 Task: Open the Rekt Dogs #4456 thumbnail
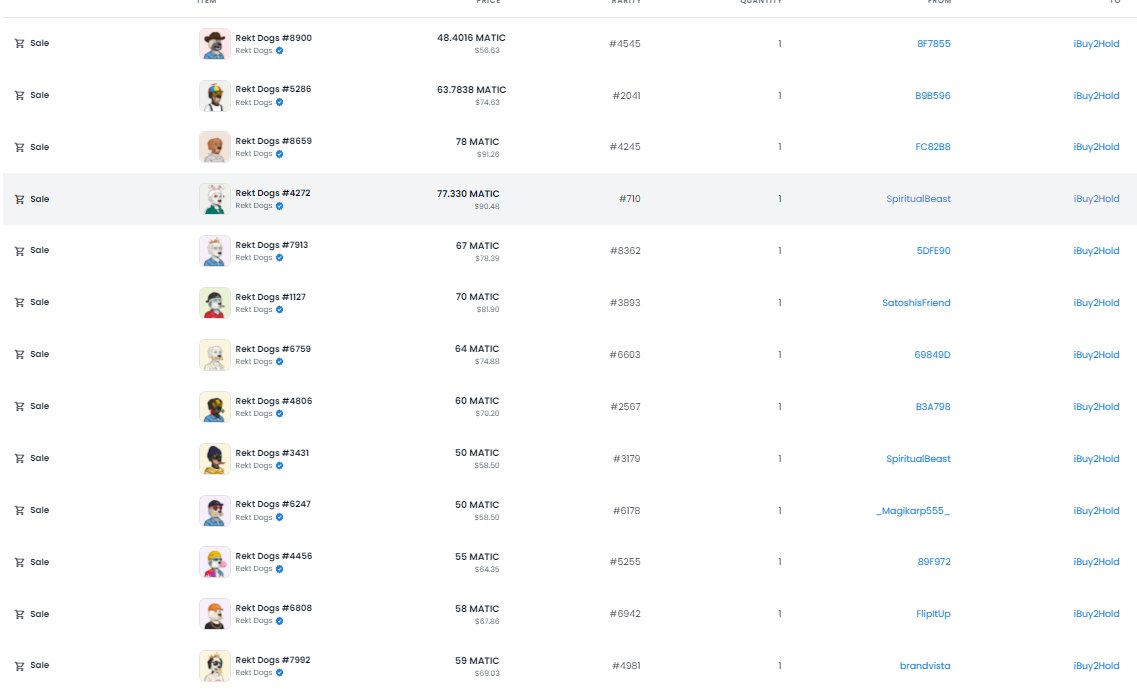pos(215,562)
